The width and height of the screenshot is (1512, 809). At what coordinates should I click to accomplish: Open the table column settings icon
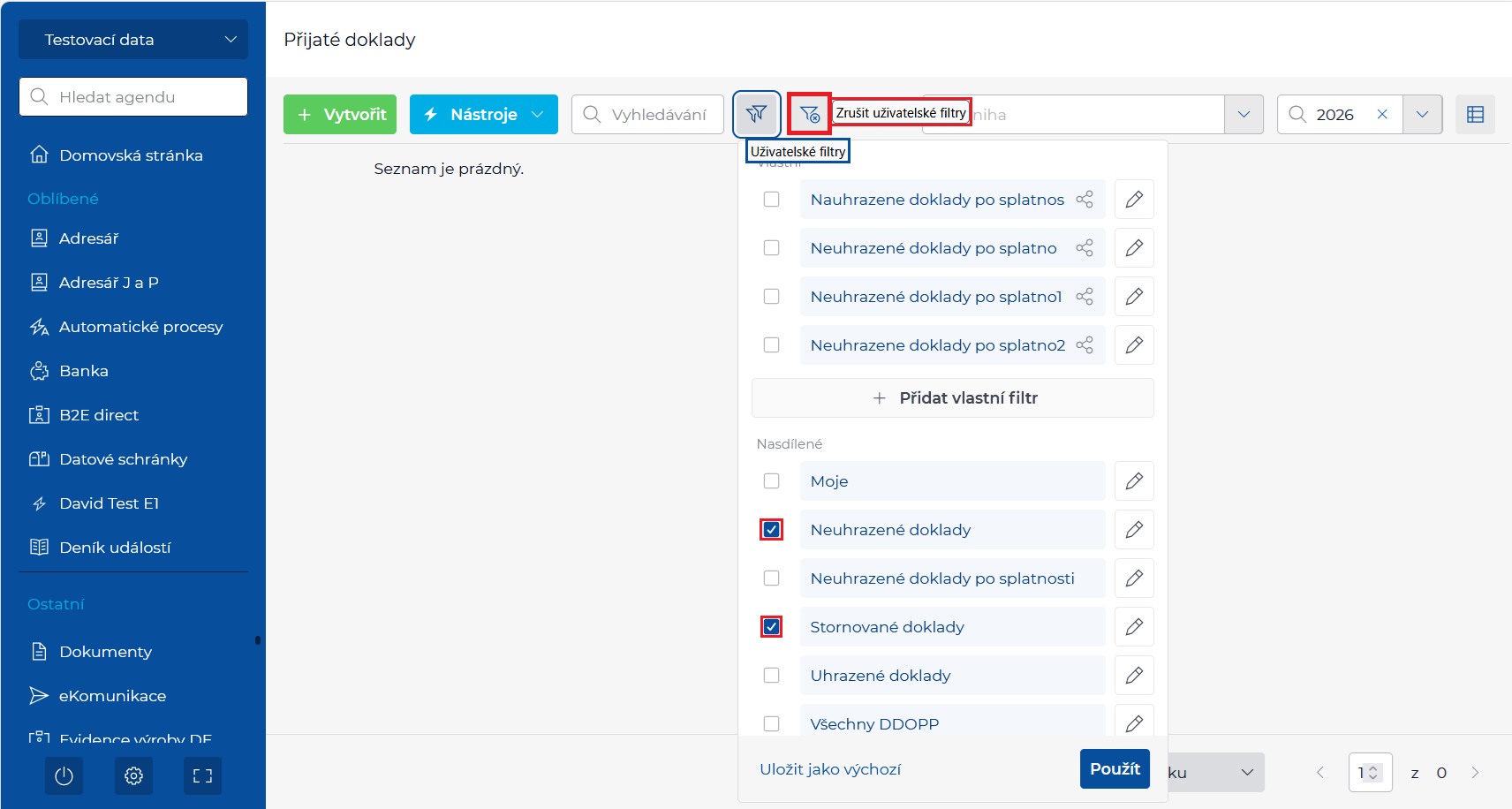1475,114
